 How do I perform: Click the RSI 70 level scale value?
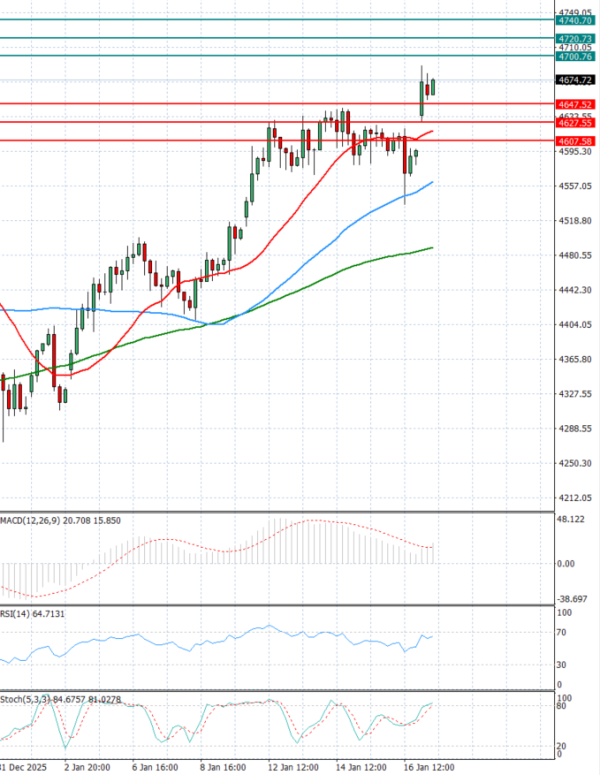563,633
